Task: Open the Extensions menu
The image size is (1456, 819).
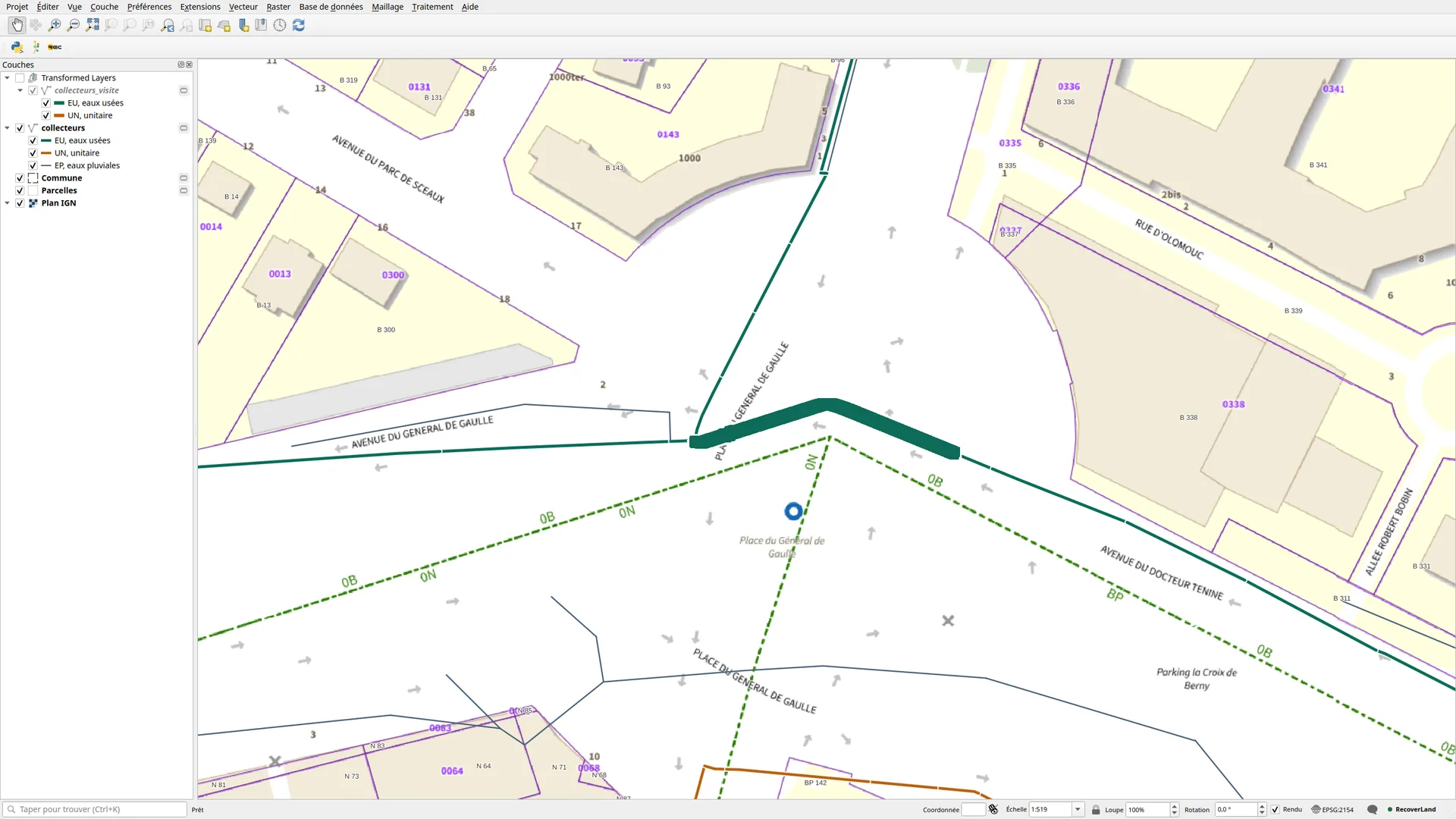Action: [200, 7]
